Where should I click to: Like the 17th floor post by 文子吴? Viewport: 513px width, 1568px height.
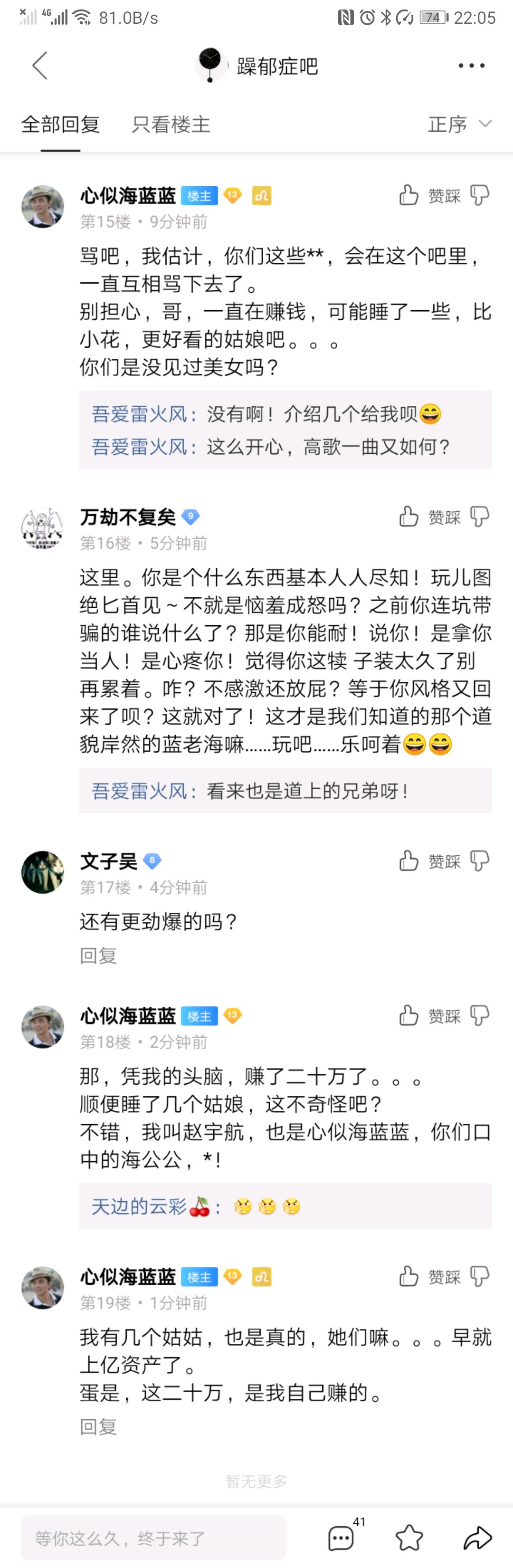tap(409, 860)
